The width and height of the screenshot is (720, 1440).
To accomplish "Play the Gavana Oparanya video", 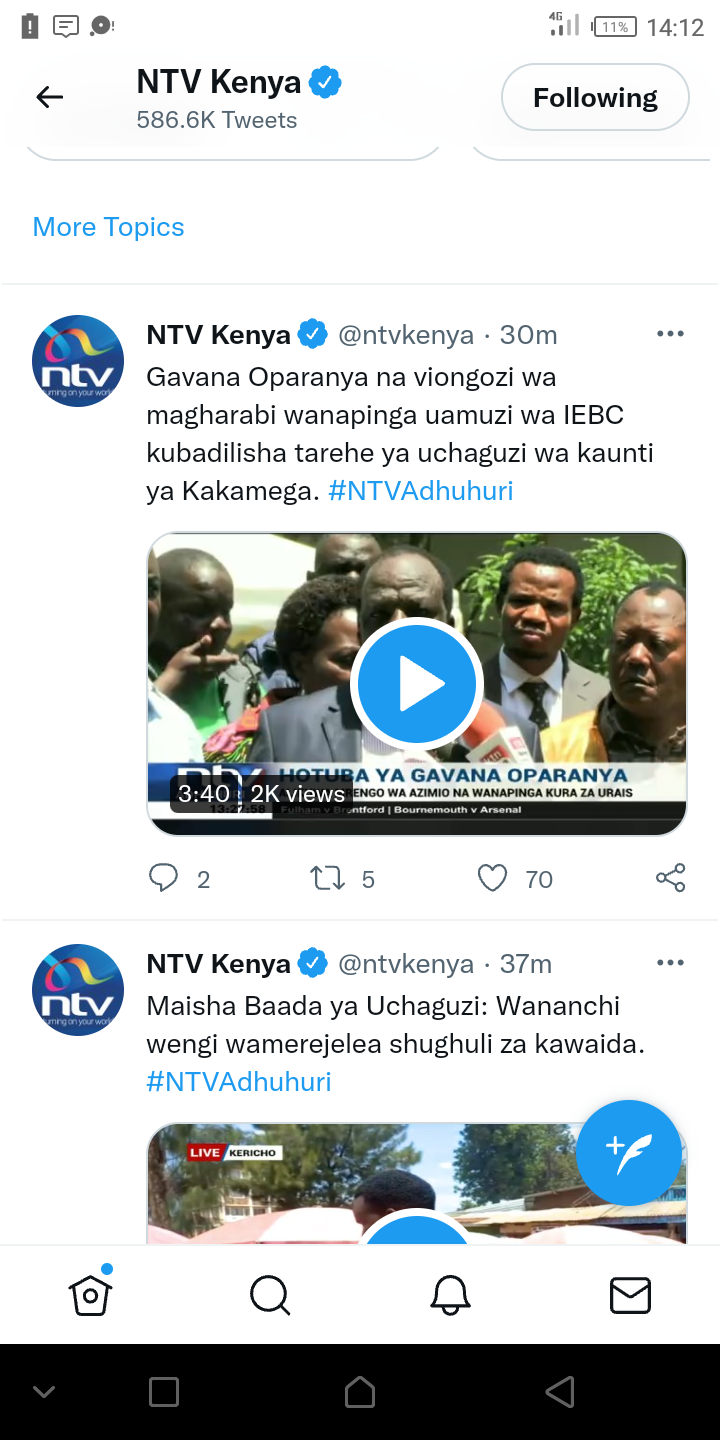I will [416, 684].
